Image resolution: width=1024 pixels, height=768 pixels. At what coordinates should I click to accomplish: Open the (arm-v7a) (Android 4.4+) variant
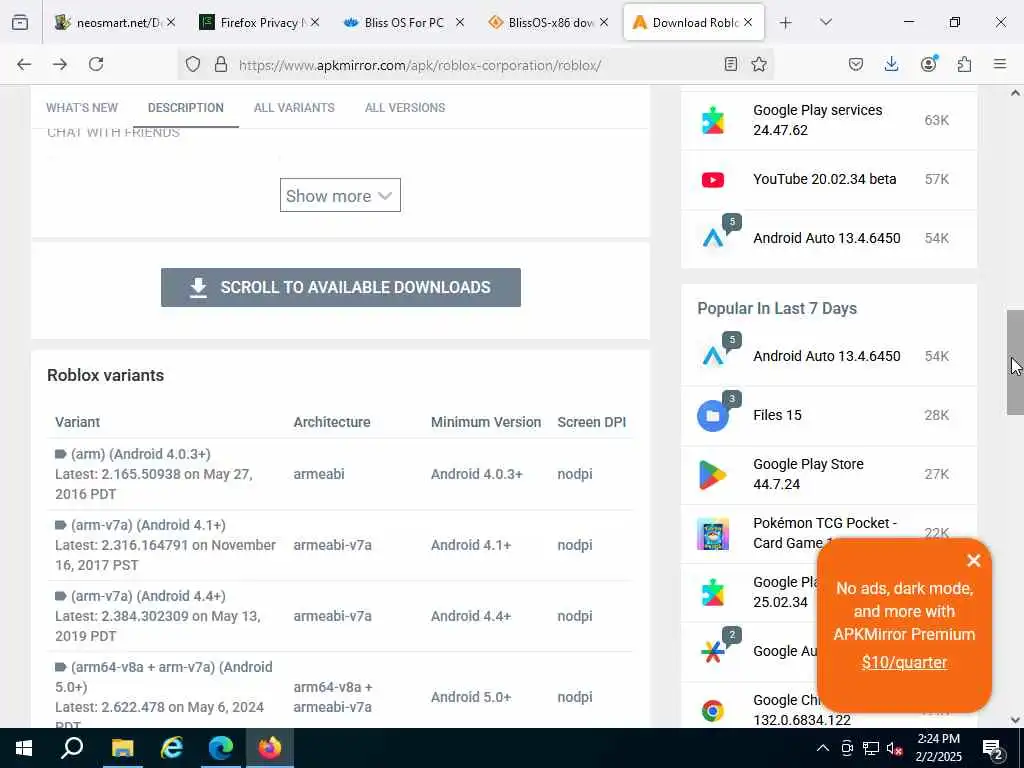148,596
